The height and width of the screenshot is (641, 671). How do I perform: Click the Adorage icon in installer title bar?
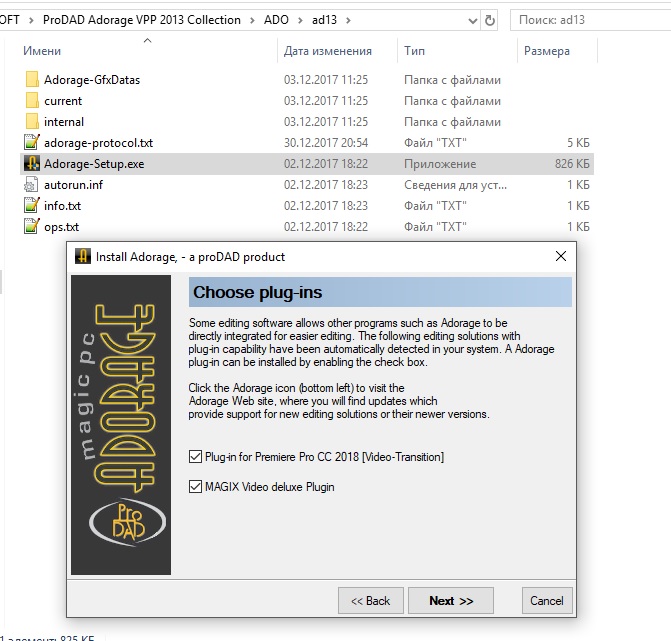83,256
